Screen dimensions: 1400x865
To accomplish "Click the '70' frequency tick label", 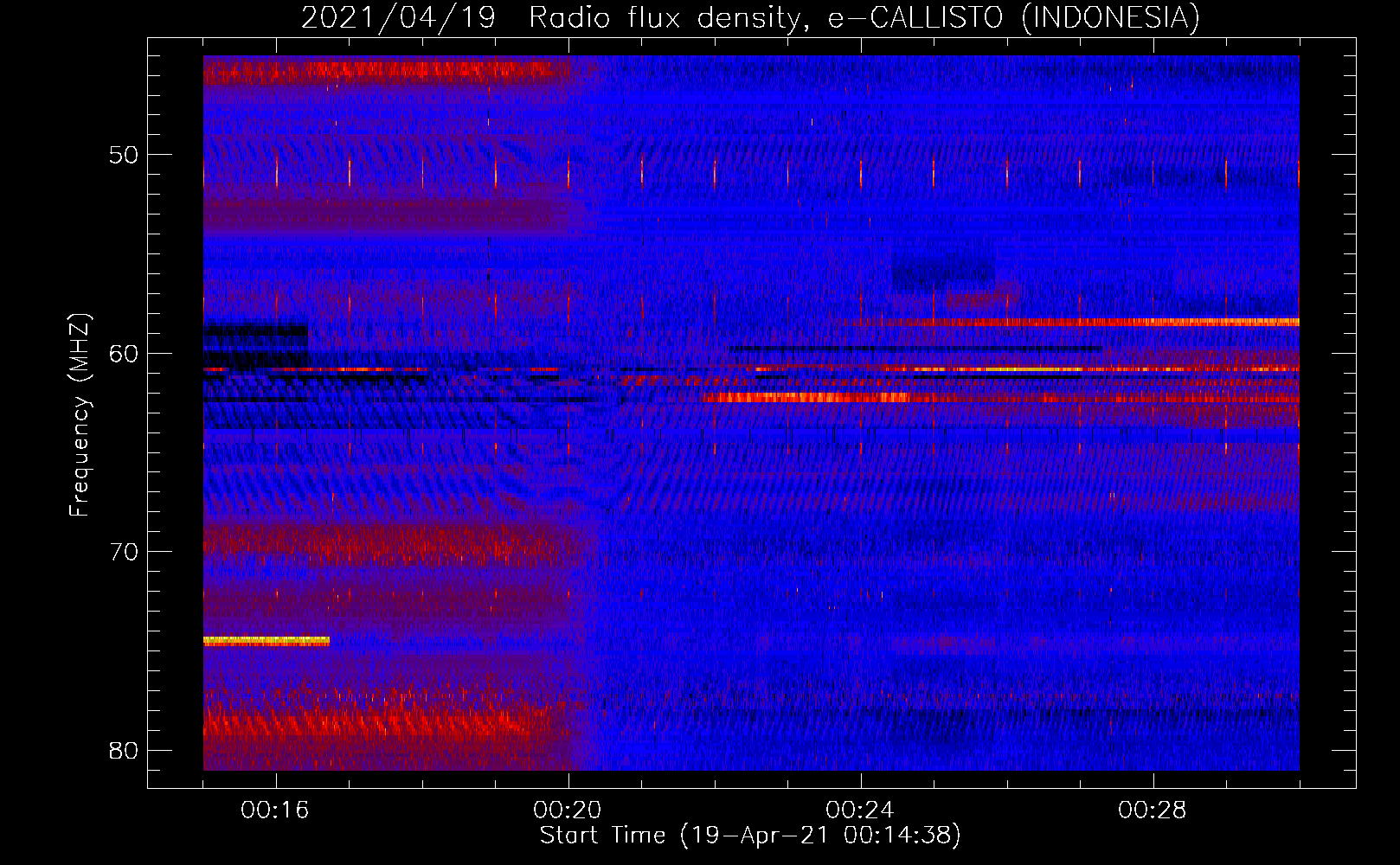I will [124, 552].
